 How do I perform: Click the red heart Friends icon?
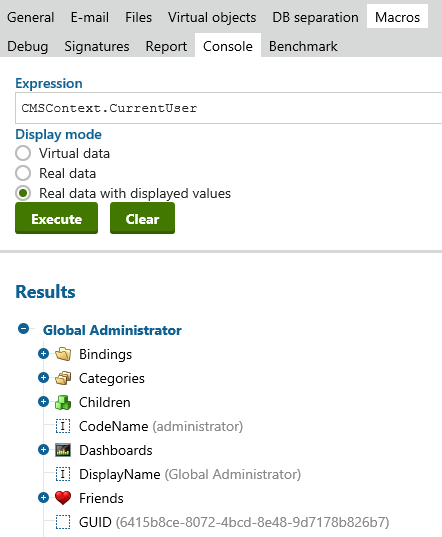[x=63, y=498]
